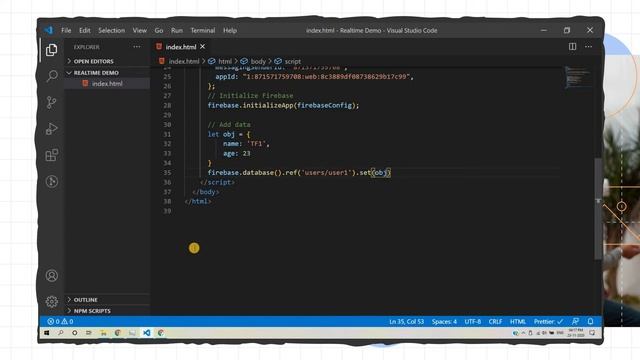Open the Search view in activity bar
Screen dimensions: 640x360
click(51, 76)
